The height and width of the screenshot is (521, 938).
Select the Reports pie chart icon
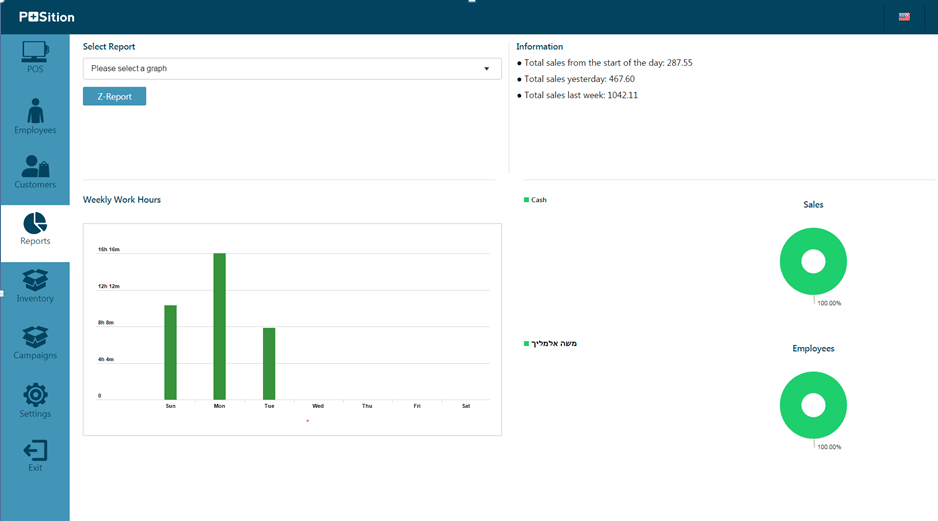[x=35, y=224]
